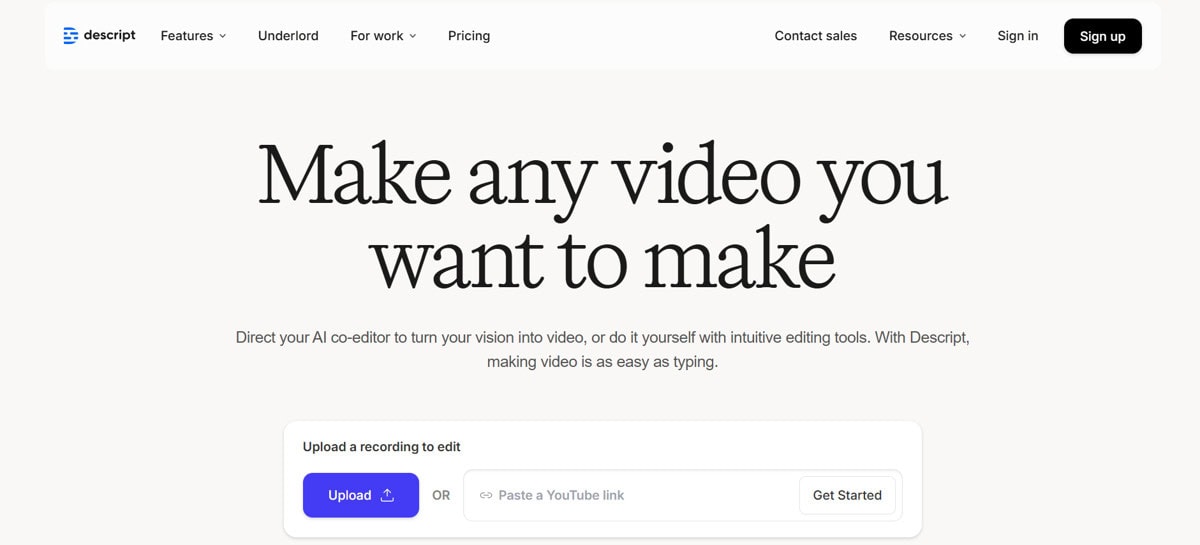The image size is (1200, 545).
Task: Open the Features menu
Action: pos(187,36)
